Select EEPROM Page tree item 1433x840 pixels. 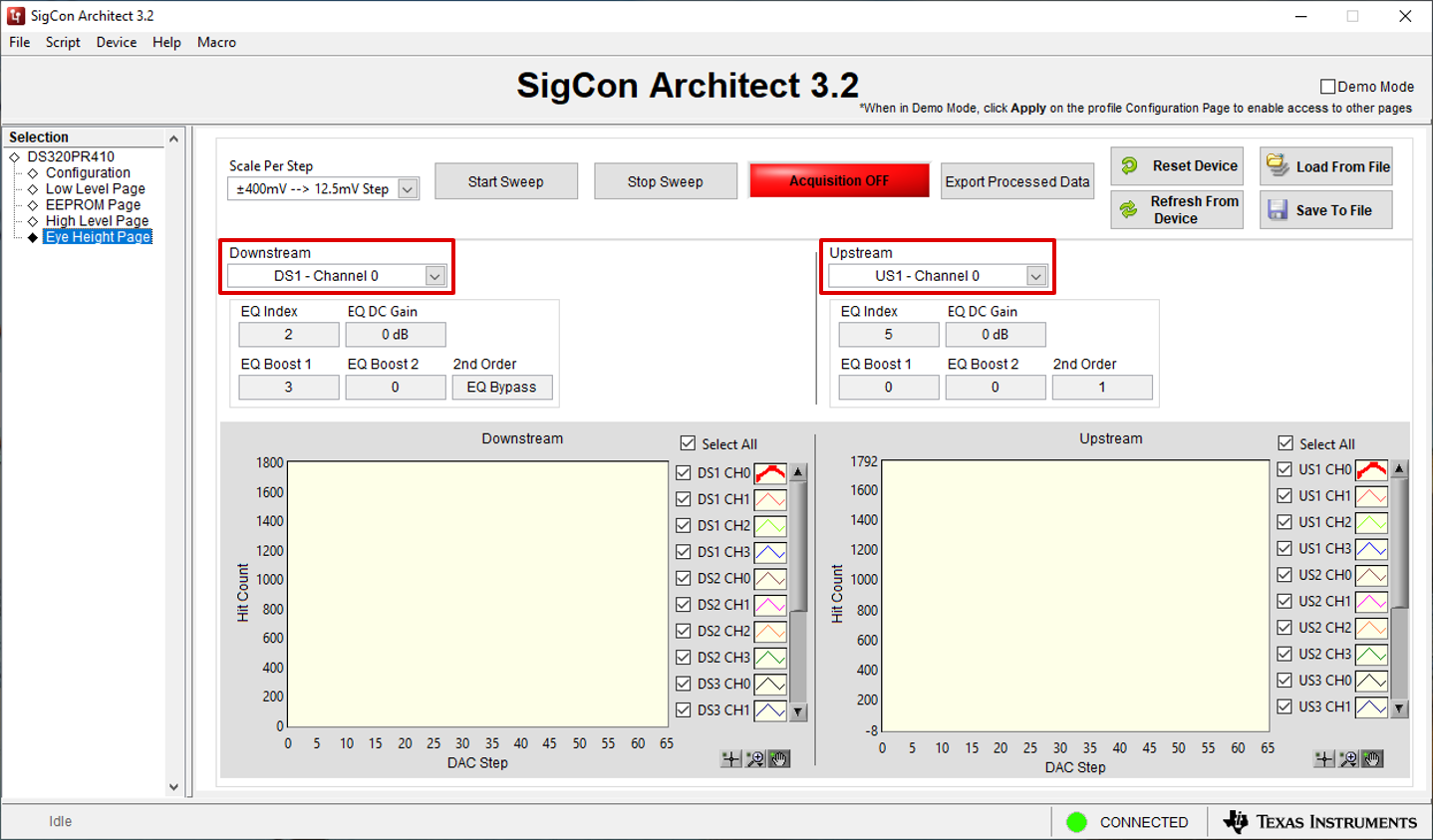click(x=94, y=204)
